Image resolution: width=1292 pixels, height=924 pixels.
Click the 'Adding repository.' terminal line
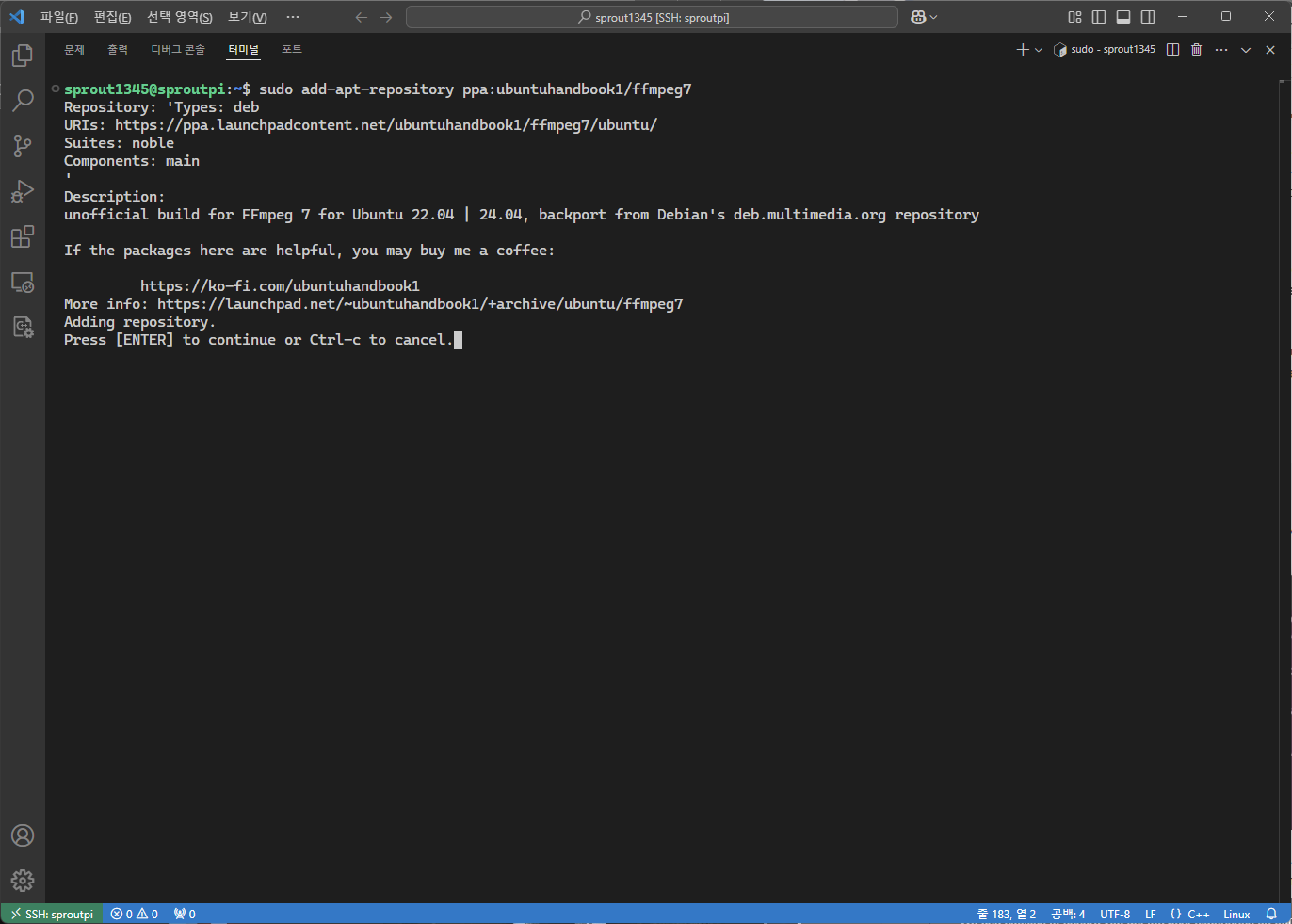pos(139,322)
